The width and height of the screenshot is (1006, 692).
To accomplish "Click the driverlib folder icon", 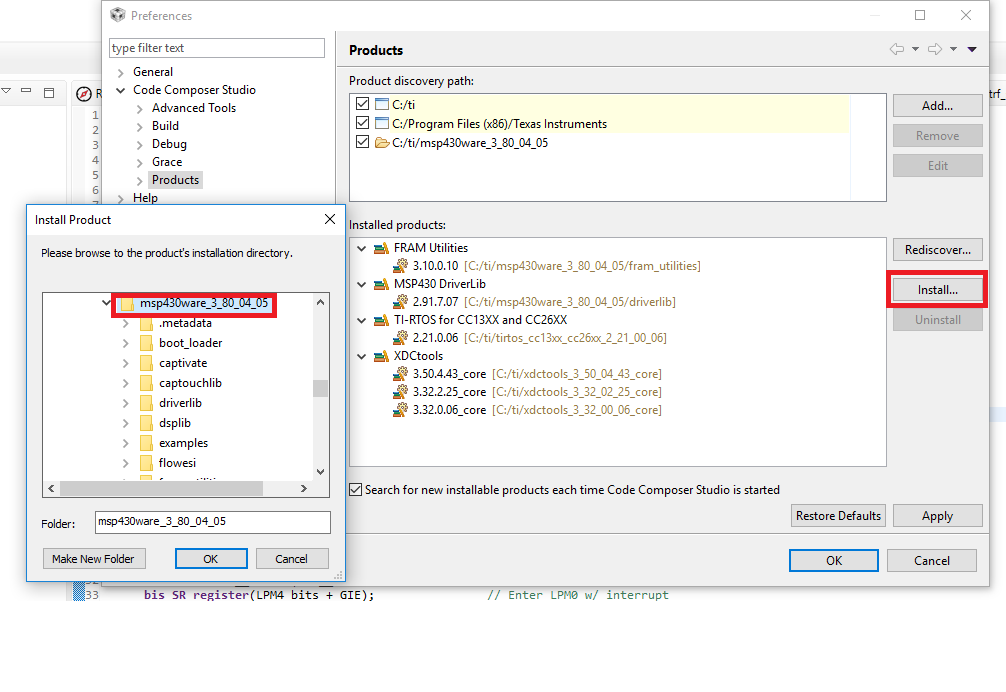I will [146, 403].
